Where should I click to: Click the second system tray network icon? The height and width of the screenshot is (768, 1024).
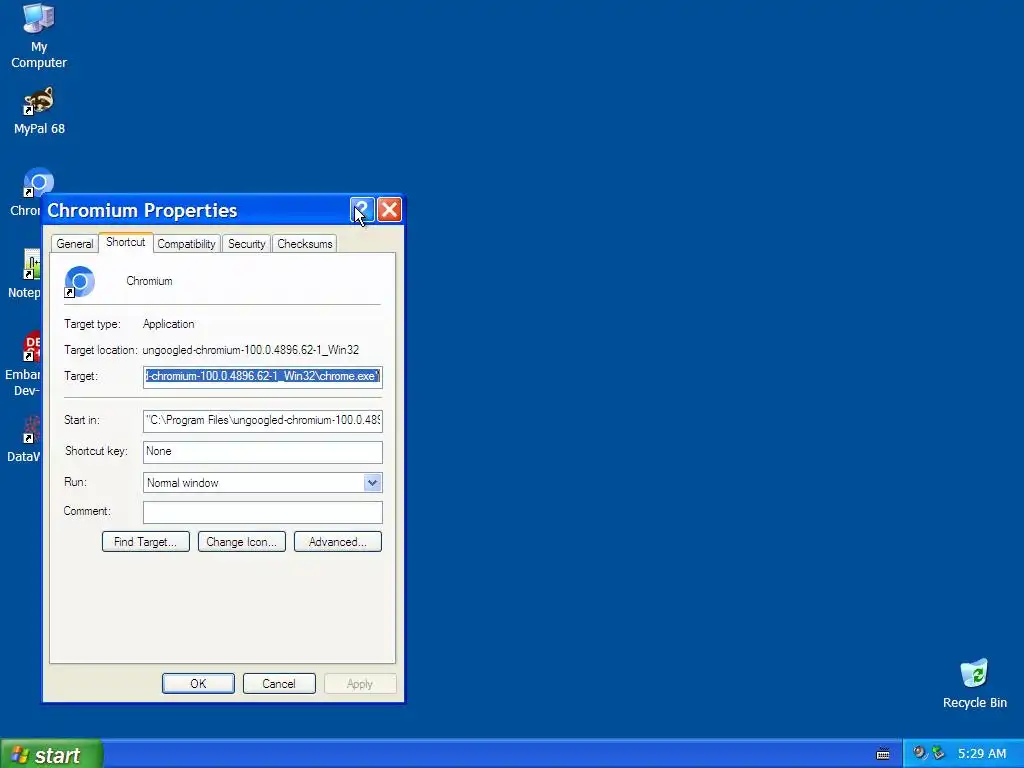(x=938, y=753)
